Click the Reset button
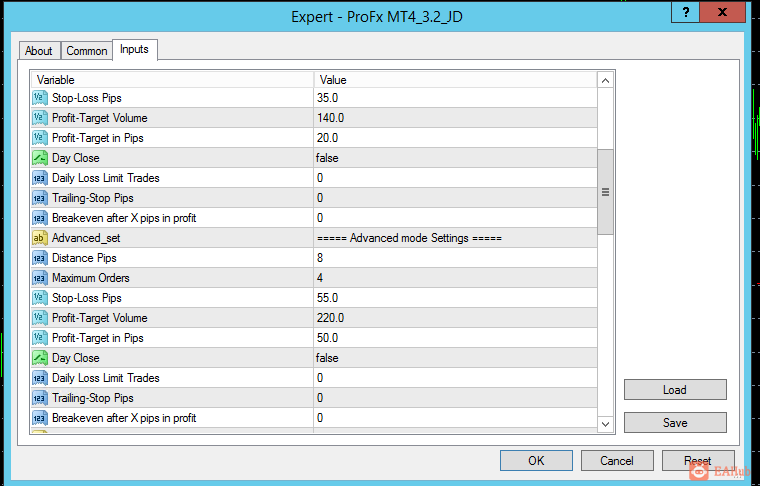The height and width of the screenshot is (486, 760). coord(697,461)
